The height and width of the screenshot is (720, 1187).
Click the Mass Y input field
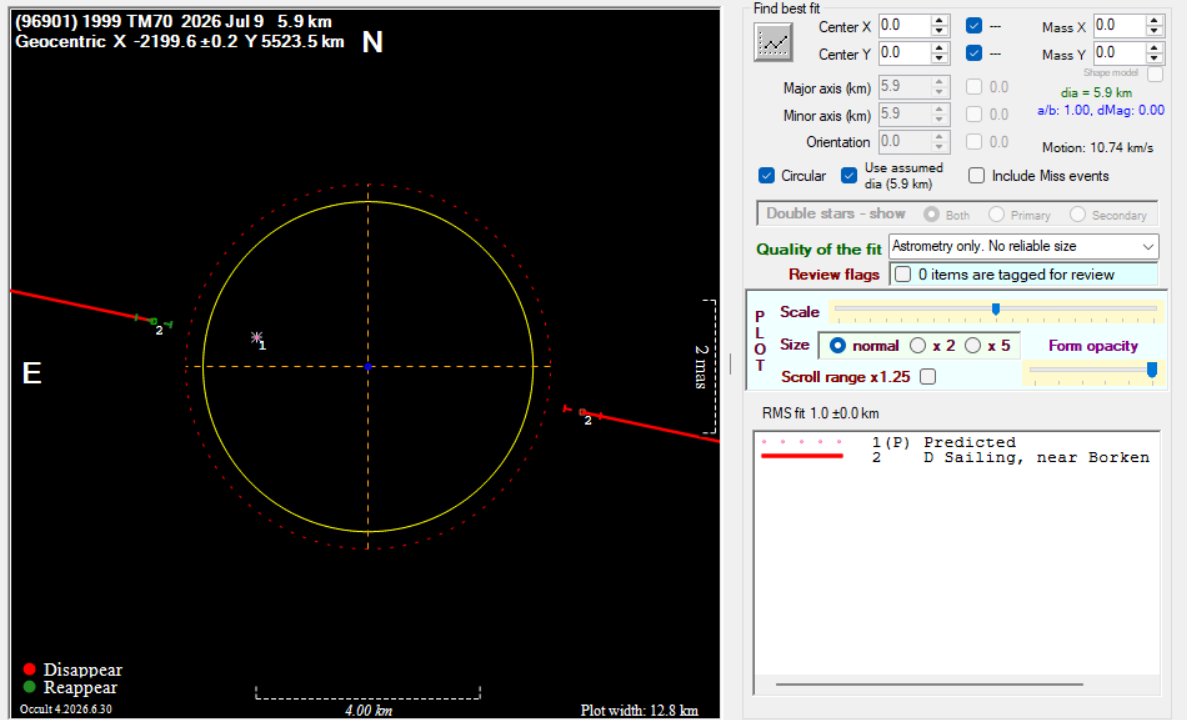click(1120, 53)
